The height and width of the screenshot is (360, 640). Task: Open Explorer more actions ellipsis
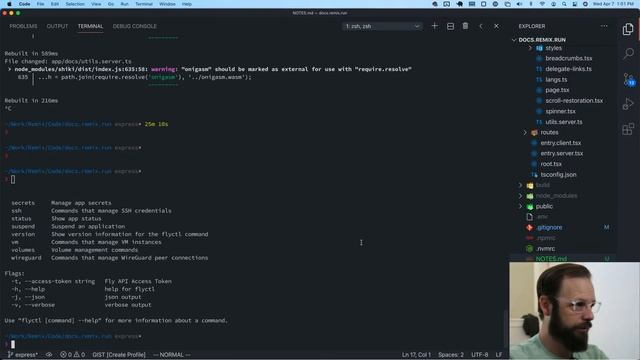pos(604,26)
